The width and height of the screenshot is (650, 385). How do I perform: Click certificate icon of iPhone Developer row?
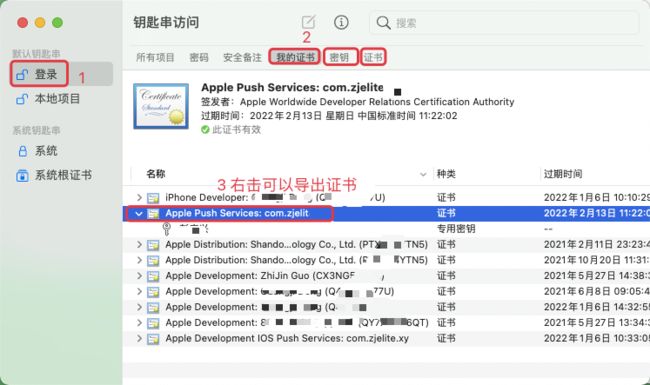[x=153, y=198]
